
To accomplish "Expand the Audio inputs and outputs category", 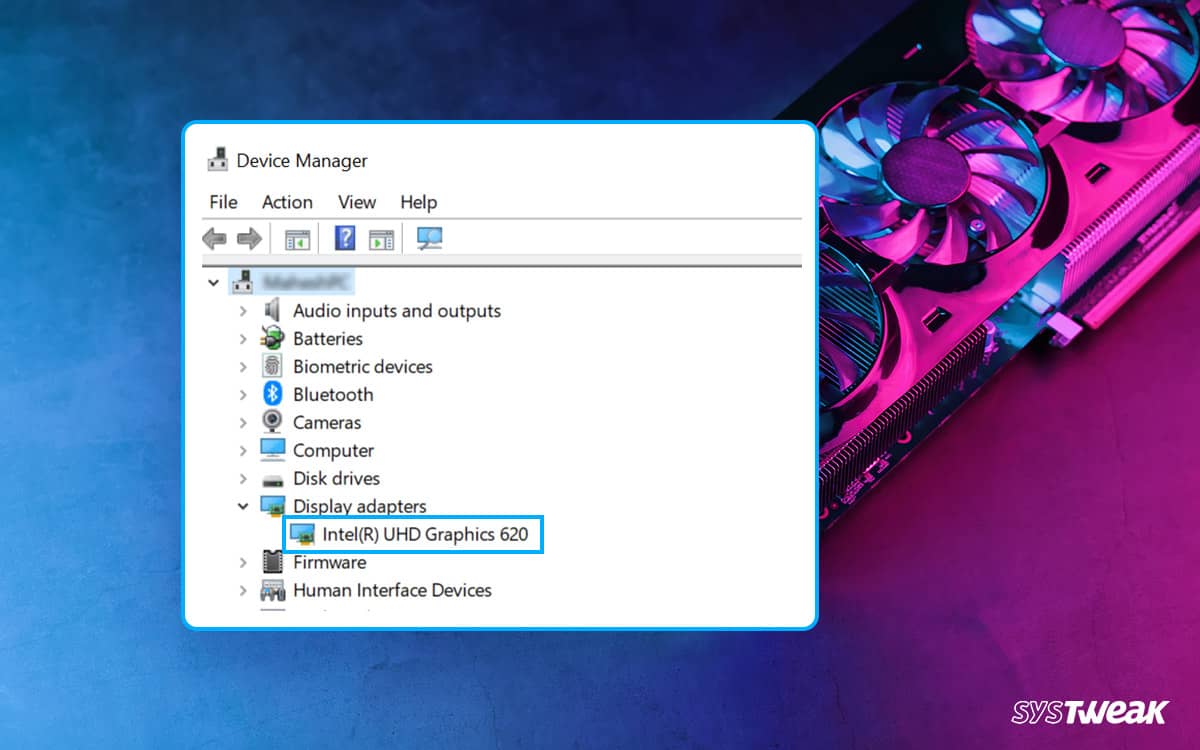I will coord(245,311).
